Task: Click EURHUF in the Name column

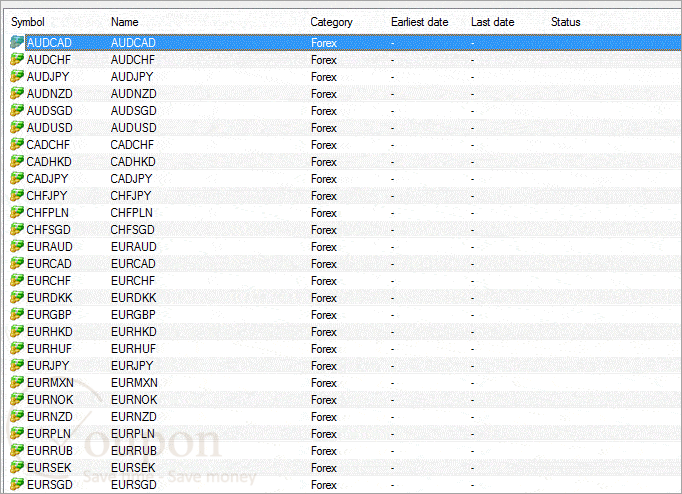Action: pos(134,348)
